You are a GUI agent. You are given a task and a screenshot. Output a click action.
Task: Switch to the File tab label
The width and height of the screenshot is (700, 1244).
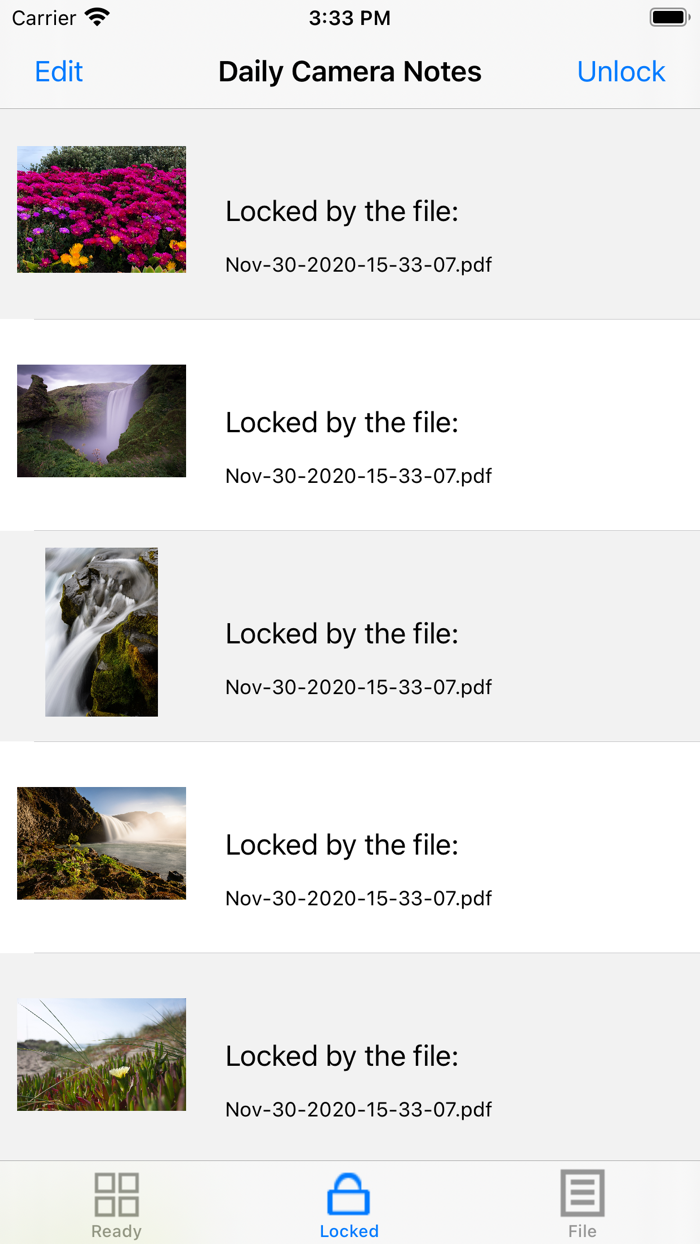(582, 1231)
